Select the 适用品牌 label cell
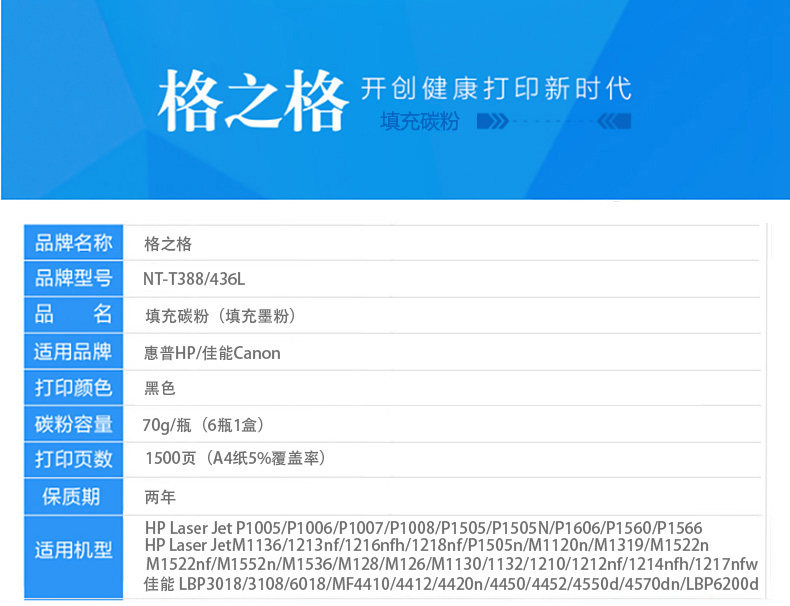Image resolution: width=790 pixels, height=606 pixels. [74, 352]
